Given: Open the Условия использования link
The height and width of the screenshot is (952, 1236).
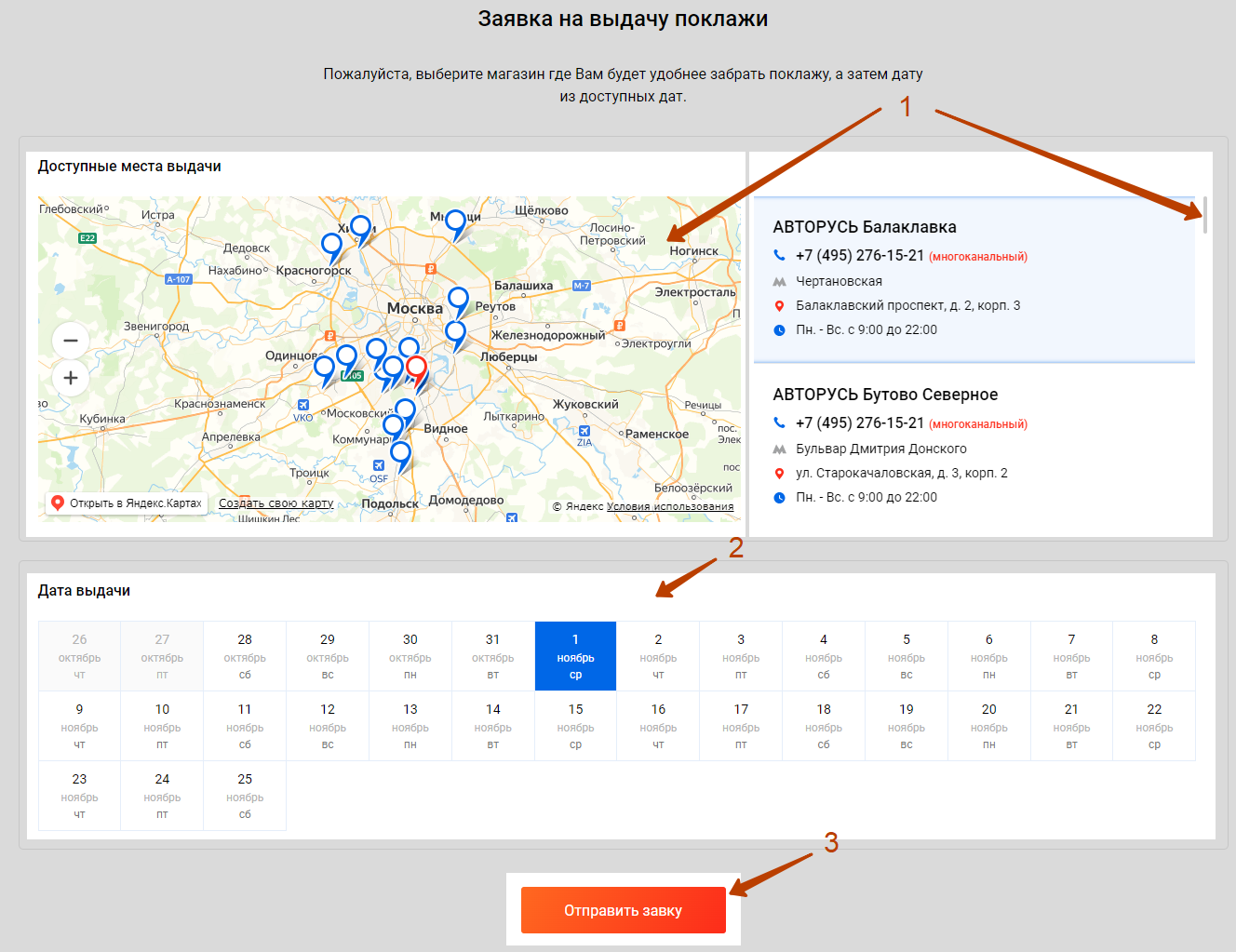Looking at the screenshot, I should pos(670,506).
